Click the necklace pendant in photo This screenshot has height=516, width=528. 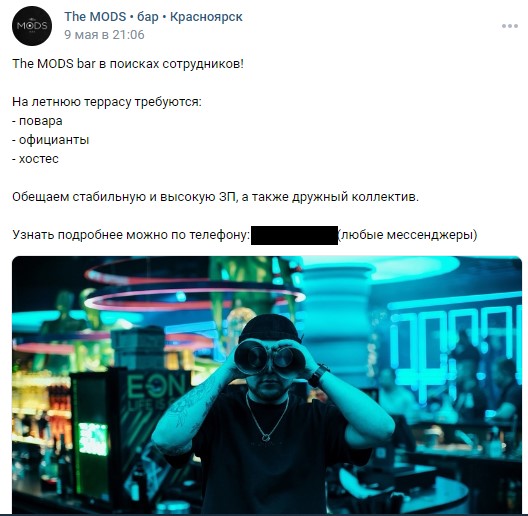(x=266, y=438)
